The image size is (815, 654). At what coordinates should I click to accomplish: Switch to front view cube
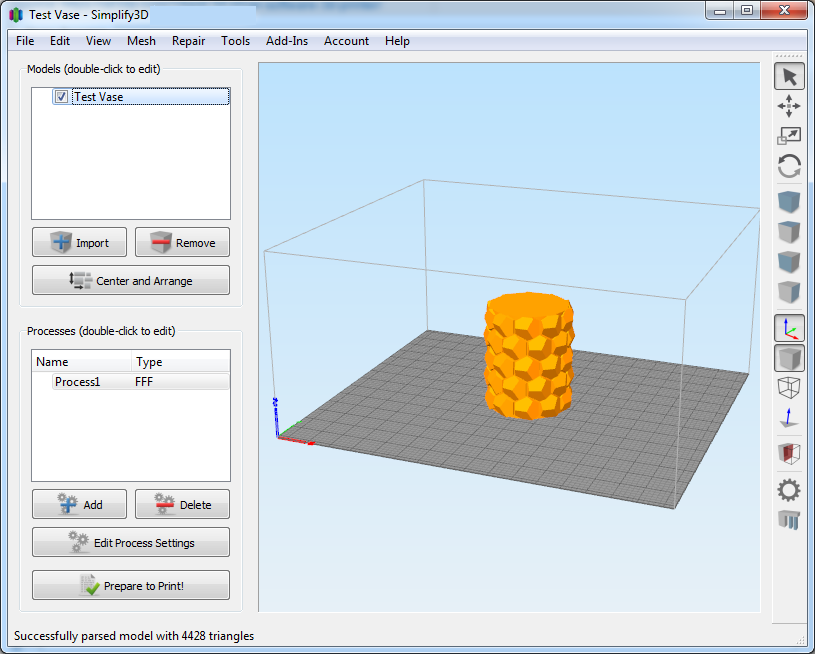click(x=789, y=262)
